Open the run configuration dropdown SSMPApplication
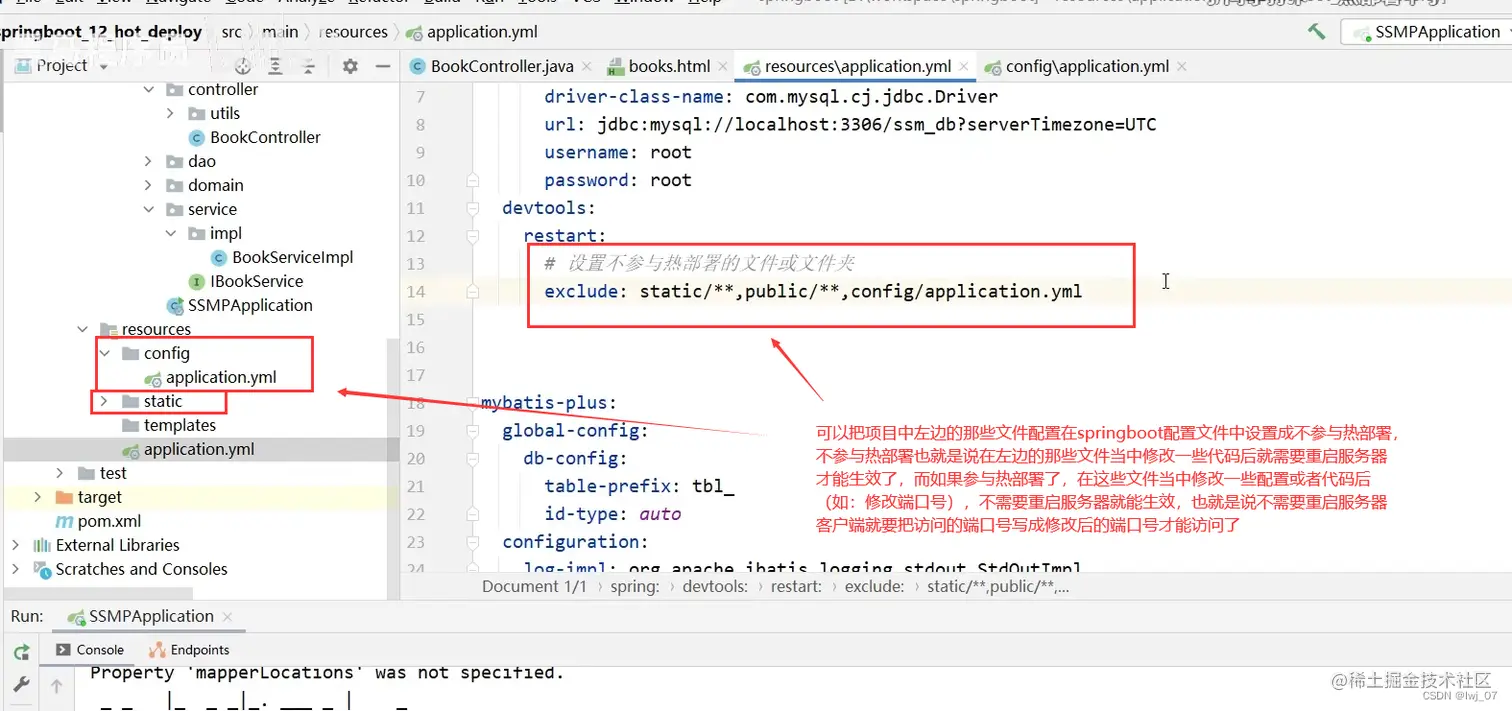This screenshot has width=1512, height=711. (x=1426, y=32)
